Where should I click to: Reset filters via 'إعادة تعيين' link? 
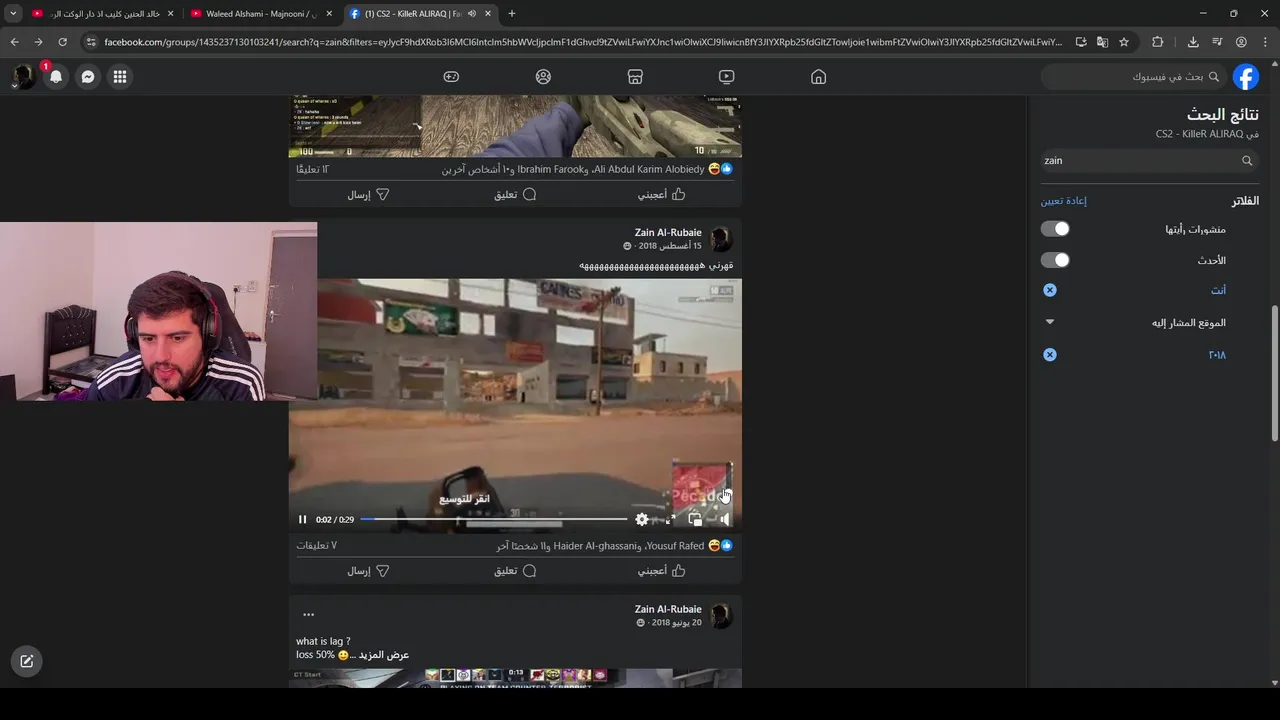pos(1063,201)
